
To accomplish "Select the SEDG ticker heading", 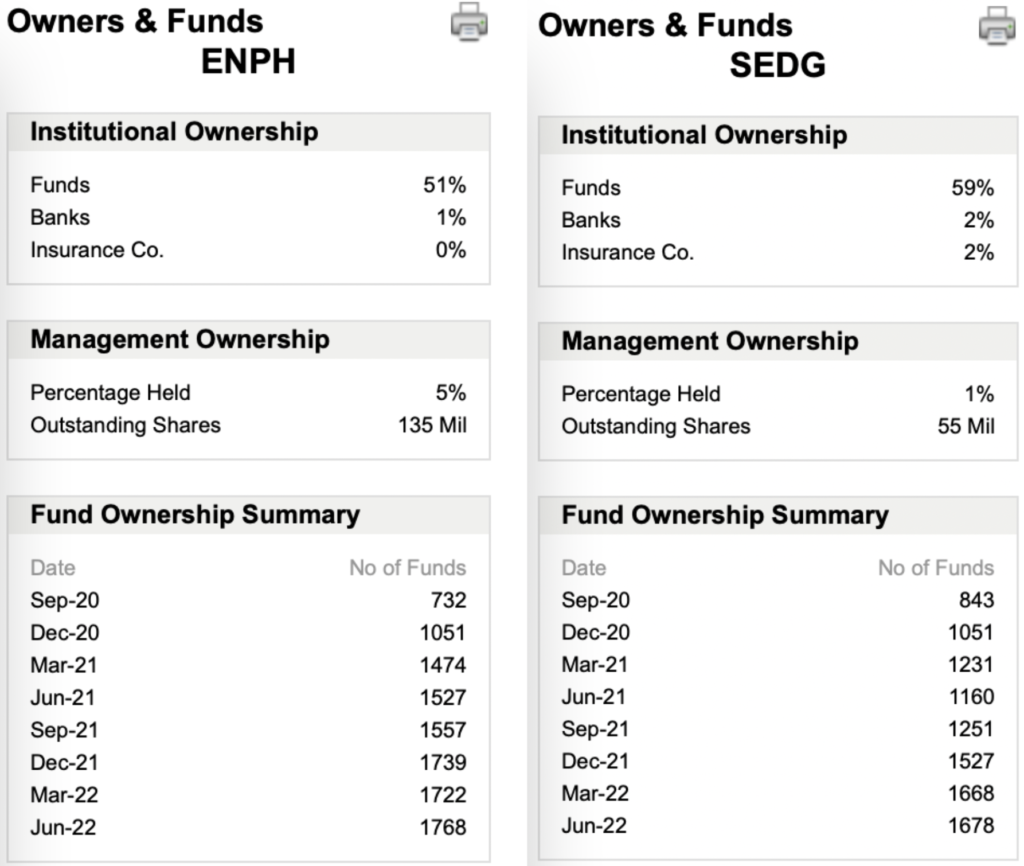I will coord(778,65).
